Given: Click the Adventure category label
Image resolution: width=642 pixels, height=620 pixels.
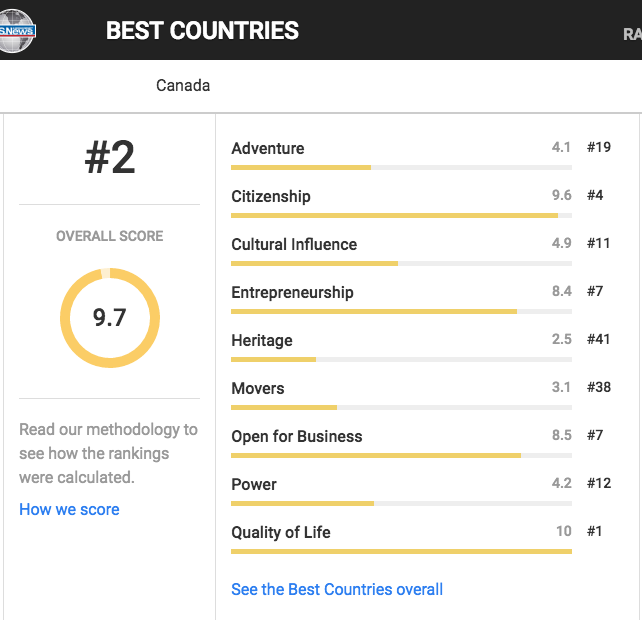Looking at the screenshot, I should (268, 148).
